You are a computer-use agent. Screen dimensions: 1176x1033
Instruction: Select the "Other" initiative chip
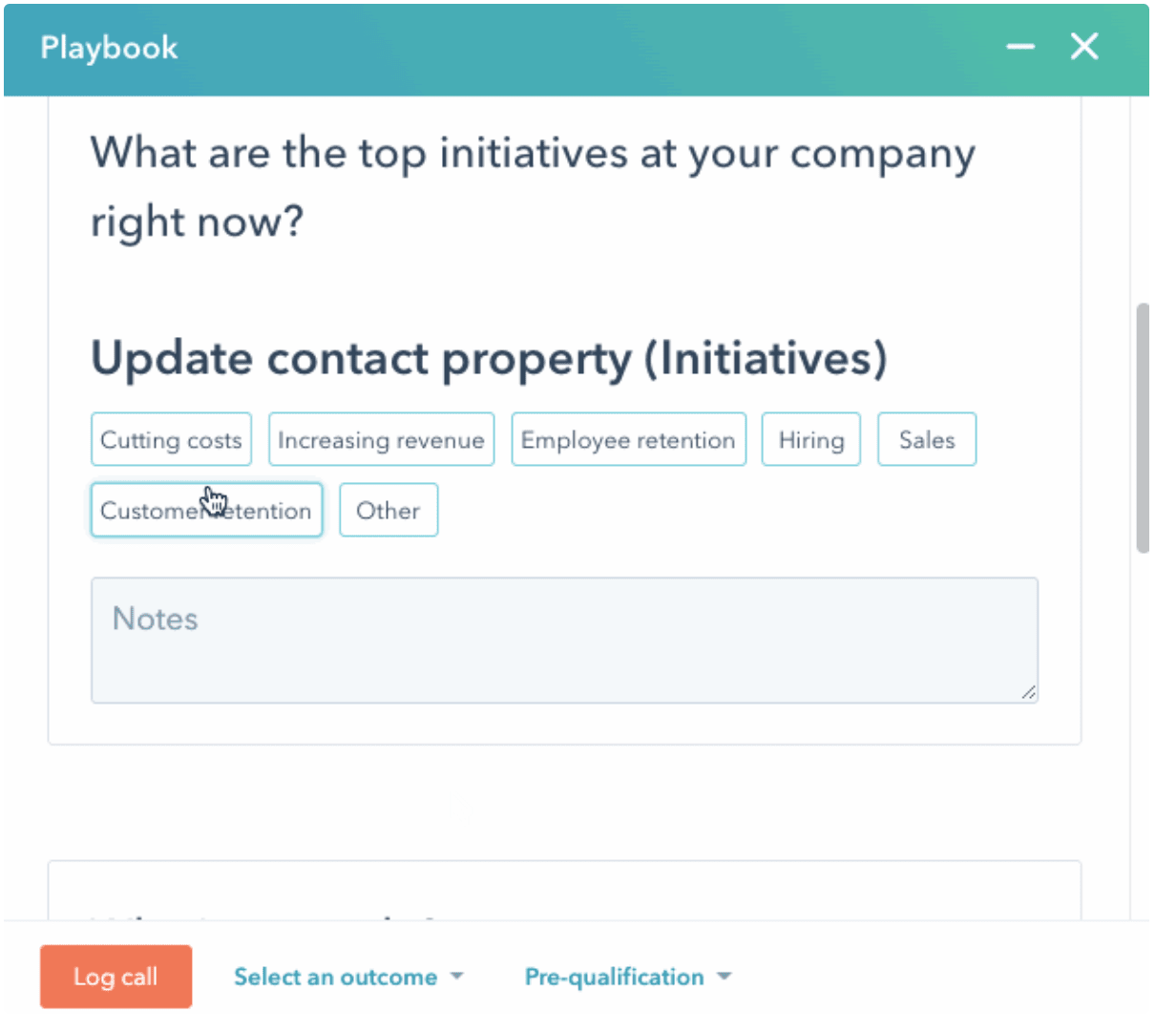click(x=388, y=510)
